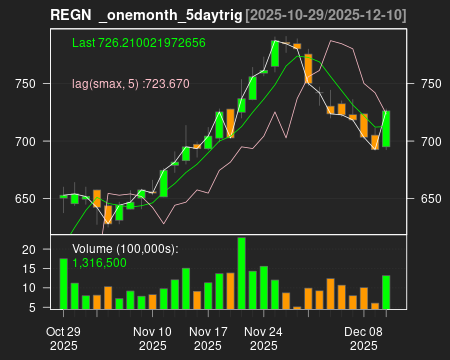Click the volume axis label 15
Image resolution: width=450 pixels, height=360 pixels.
(x=29, y=269)
